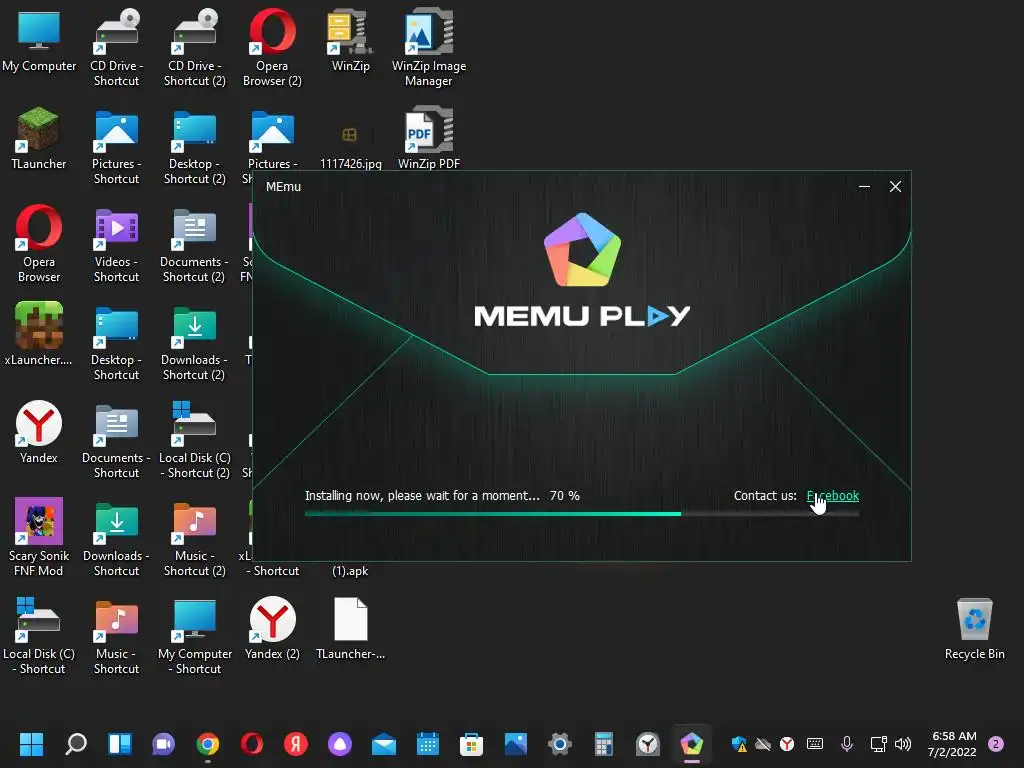Switch to MEmu installer taskbar icon
Viewport: 1024px width, 768px height.
point(692,744)
